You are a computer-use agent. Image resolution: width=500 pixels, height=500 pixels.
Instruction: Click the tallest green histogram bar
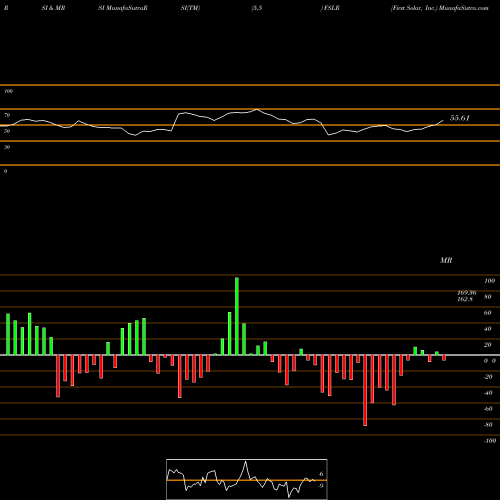click(x=237, y=316)
